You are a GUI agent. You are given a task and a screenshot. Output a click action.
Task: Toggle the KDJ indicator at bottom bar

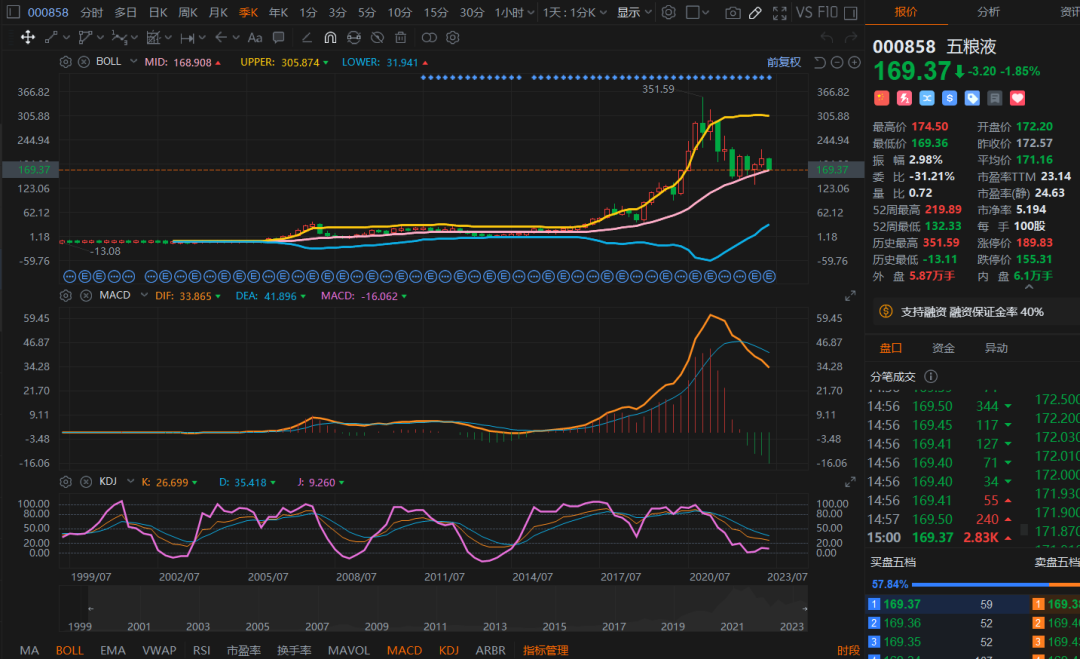(x=448, y=650)
